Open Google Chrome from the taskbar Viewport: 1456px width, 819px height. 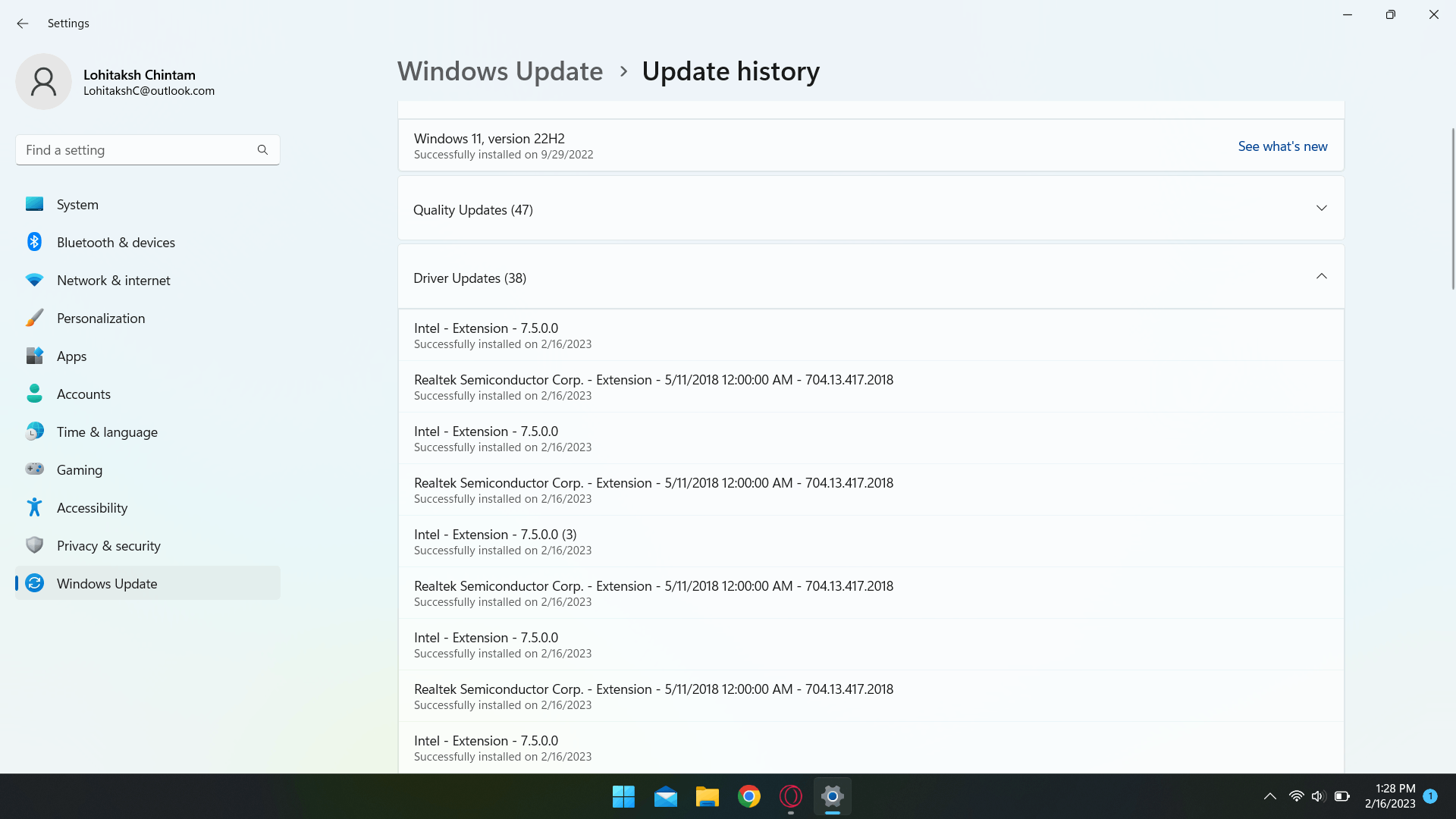[x=748, y=796]
